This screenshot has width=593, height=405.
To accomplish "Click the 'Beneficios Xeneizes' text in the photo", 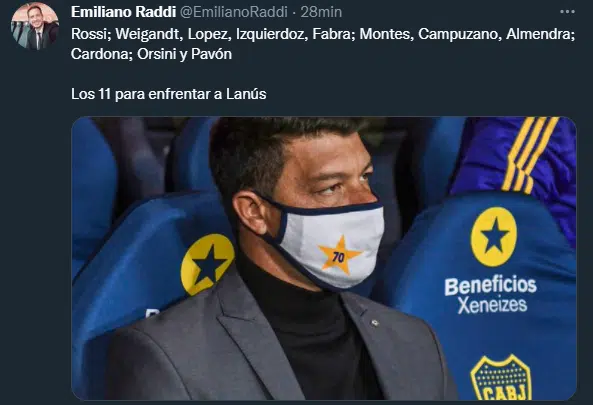I will point(491,295).
